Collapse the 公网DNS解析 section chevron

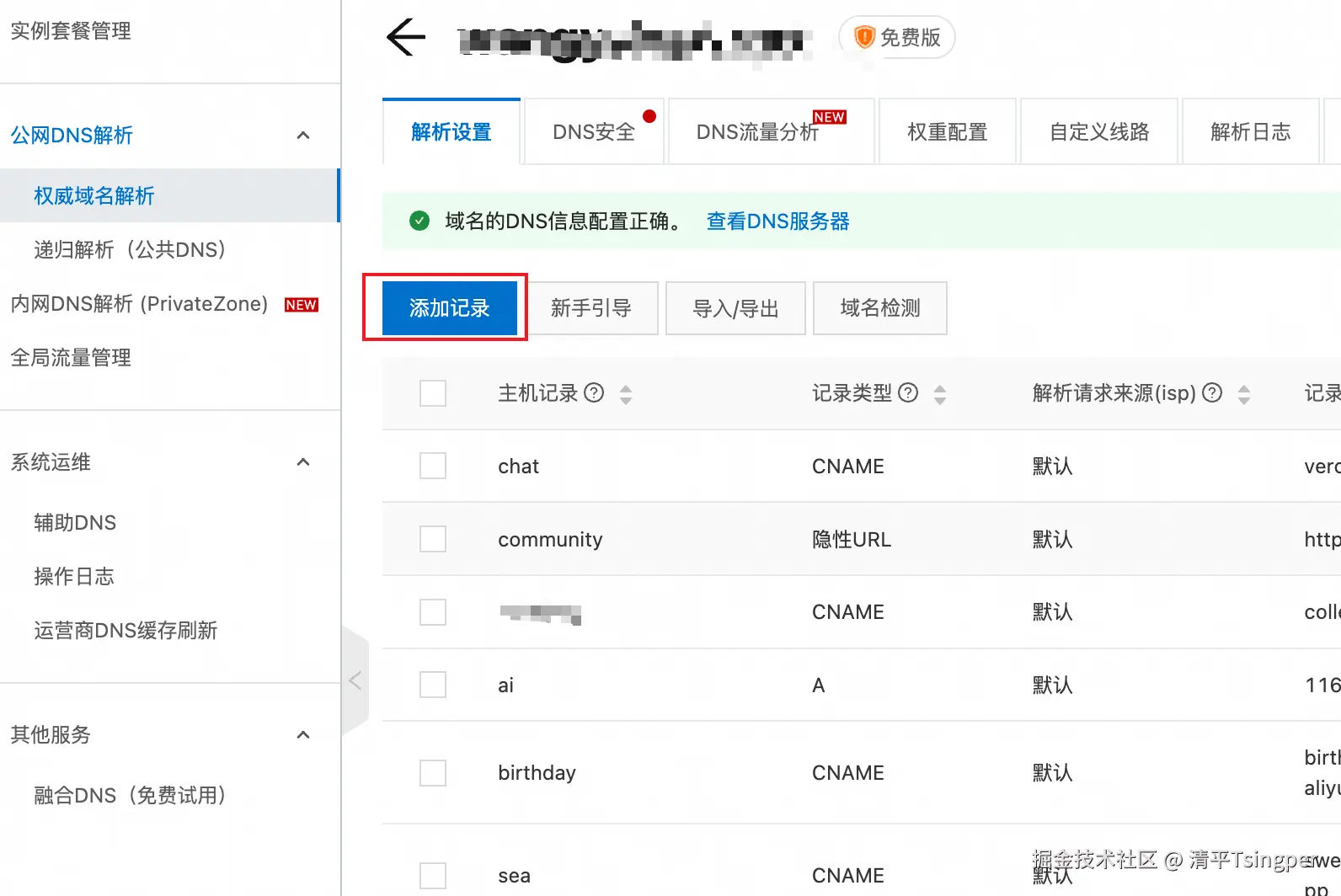pyautogui.click(x=304, y=136)
